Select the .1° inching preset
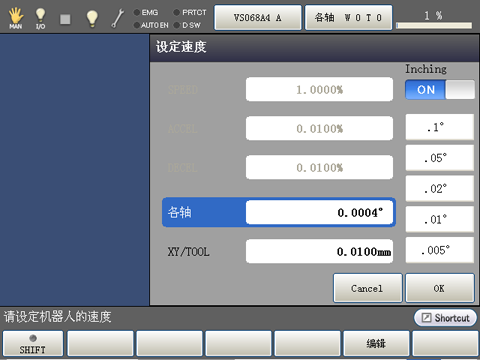This screenshot has width=480, height=360. [439, 127]
